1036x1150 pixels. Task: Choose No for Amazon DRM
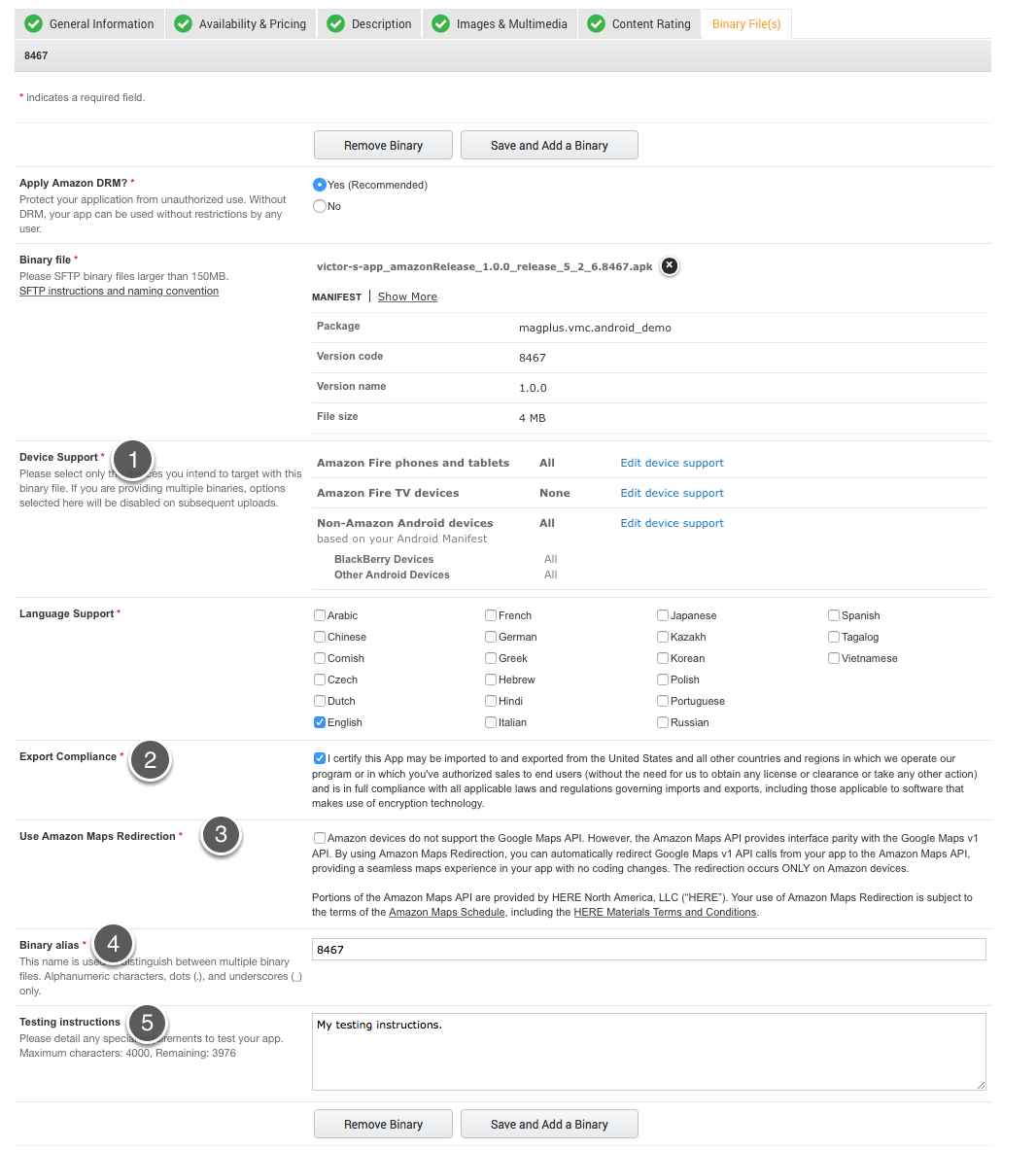[320, 206]
